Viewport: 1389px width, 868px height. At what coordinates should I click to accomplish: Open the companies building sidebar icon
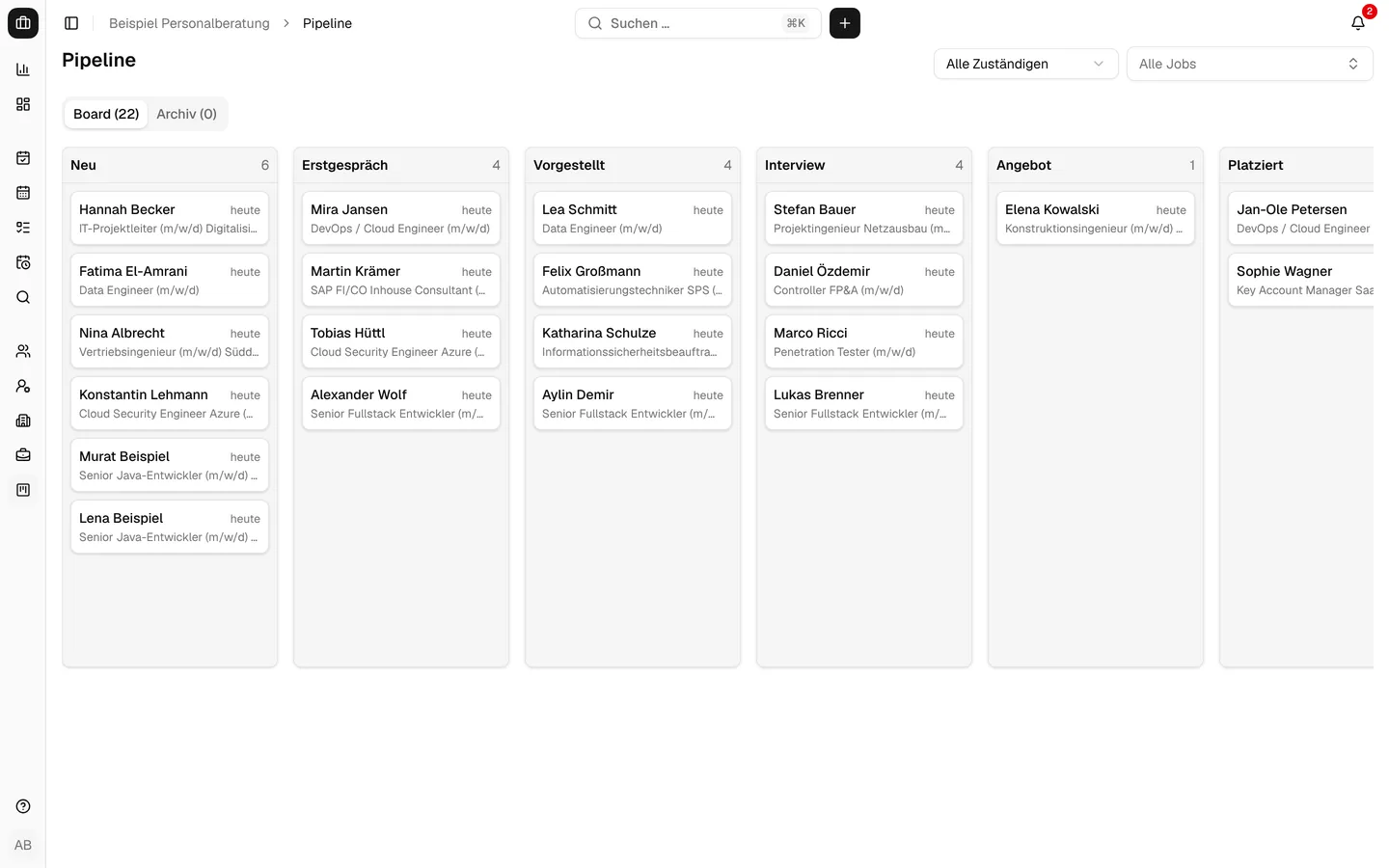point(23,420)
